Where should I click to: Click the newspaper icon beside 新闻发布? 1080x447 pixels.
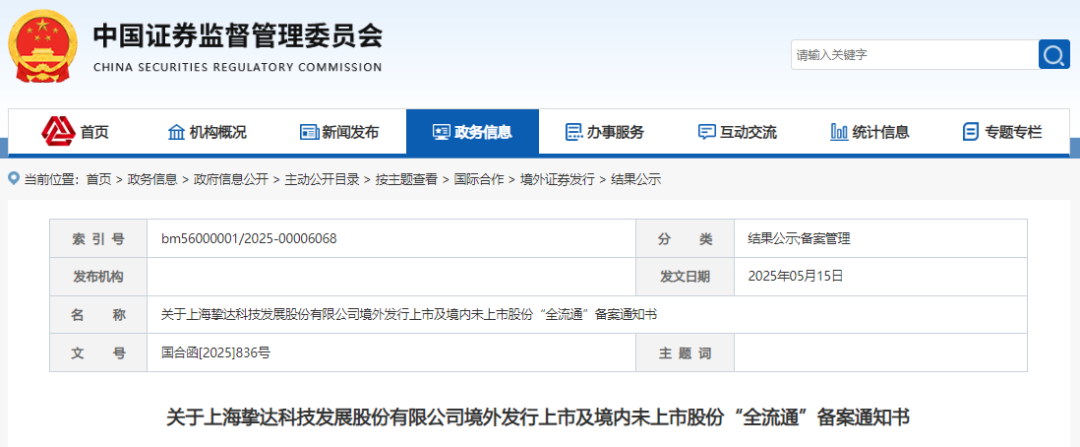309,132
